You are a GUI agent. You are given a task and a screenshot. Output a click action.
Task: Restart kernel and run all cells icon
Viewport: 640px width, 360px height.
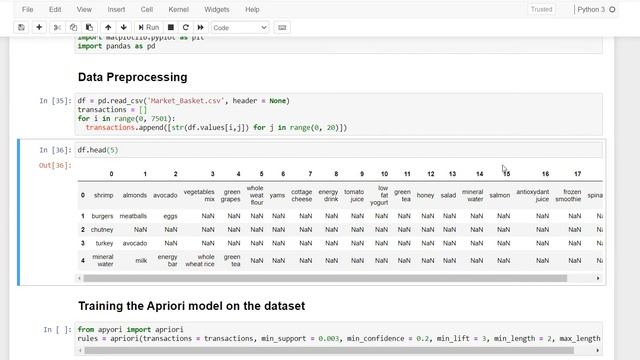(200, 27)
